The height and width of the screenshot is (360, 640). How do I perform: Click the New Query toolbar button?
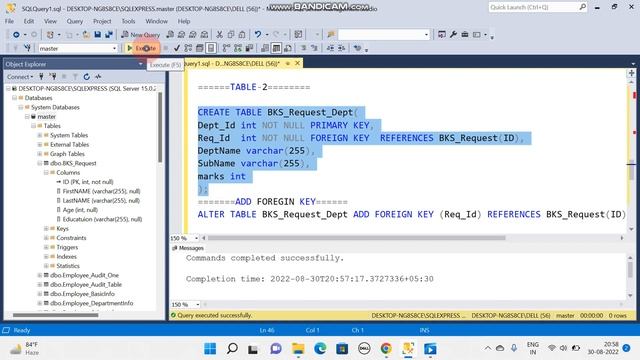pos(141,35)
